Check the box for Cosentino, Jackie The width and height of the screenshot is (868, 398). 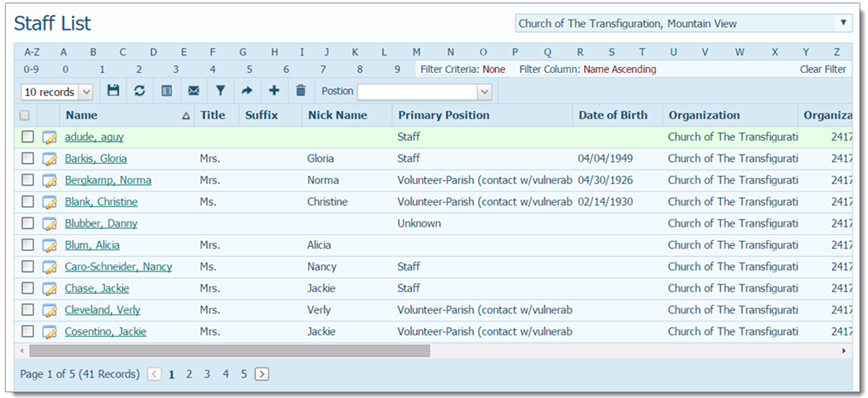(x=27, y=331)
